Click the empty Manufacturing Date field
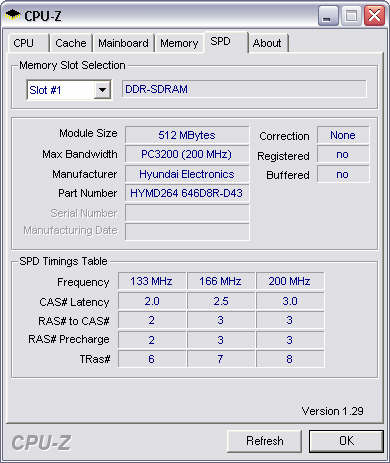Viewport: 390px width, 463px height. pos(187,231)
